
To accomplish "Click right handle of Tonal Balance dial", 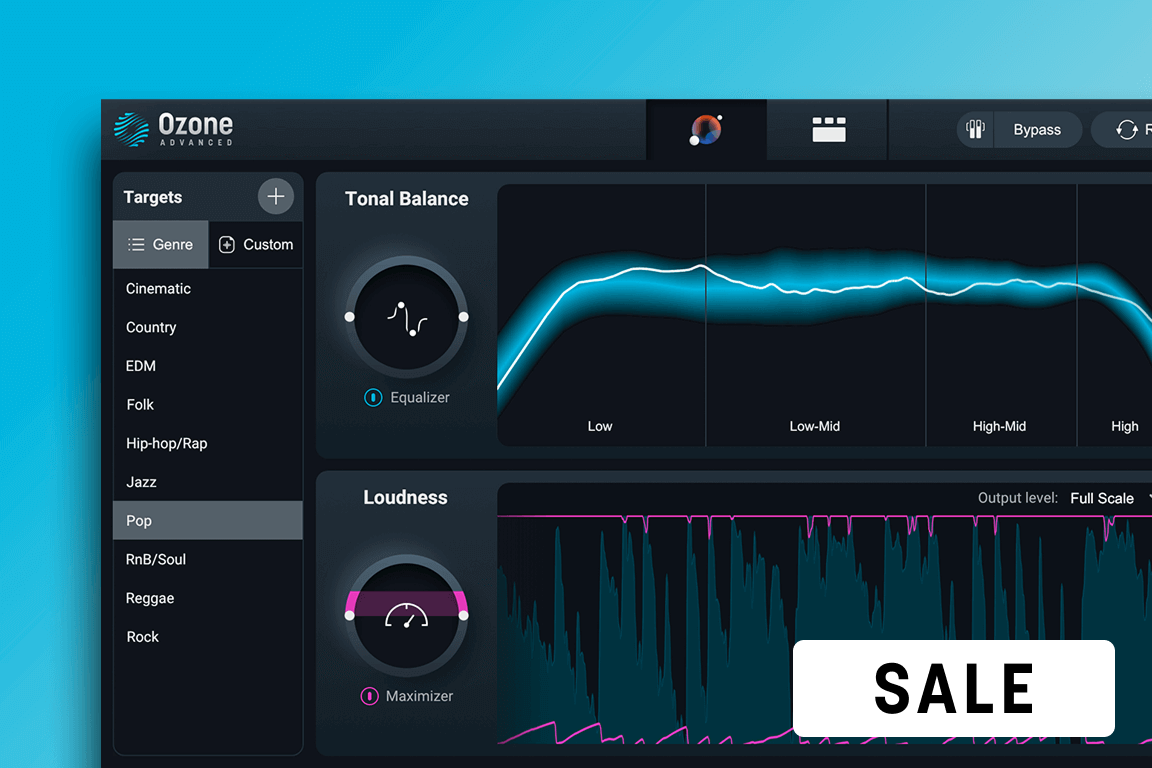I will (x=464, y=317).
